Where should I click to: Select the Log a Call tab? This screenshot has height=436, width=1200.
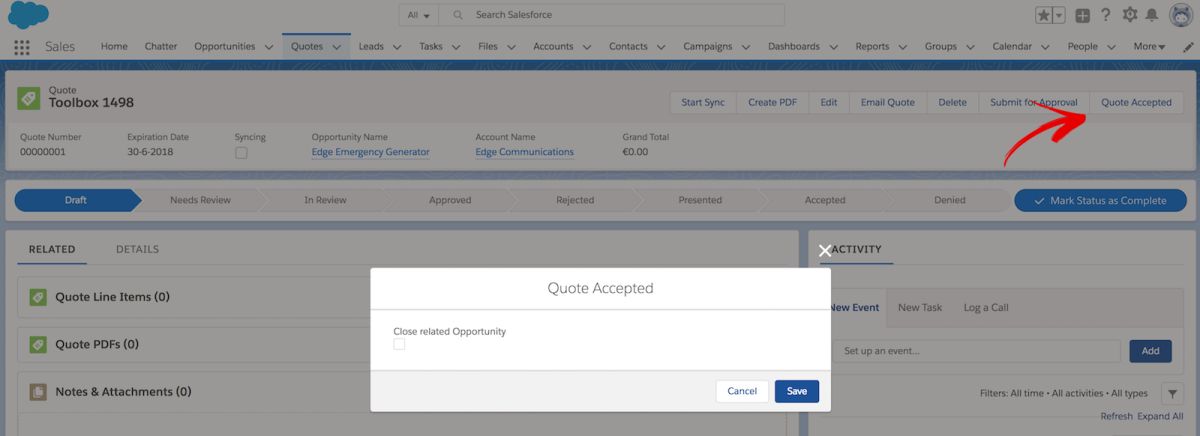click(x=986, y=308)
